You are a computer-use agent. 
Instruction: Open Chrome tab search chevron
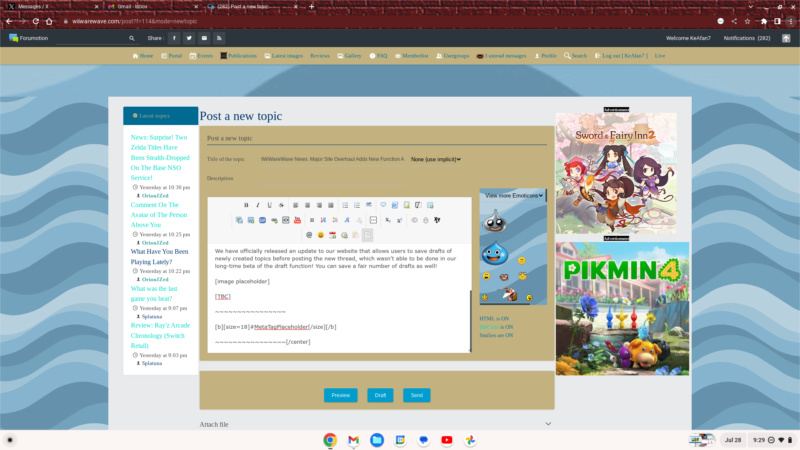(x=751, y=7)
